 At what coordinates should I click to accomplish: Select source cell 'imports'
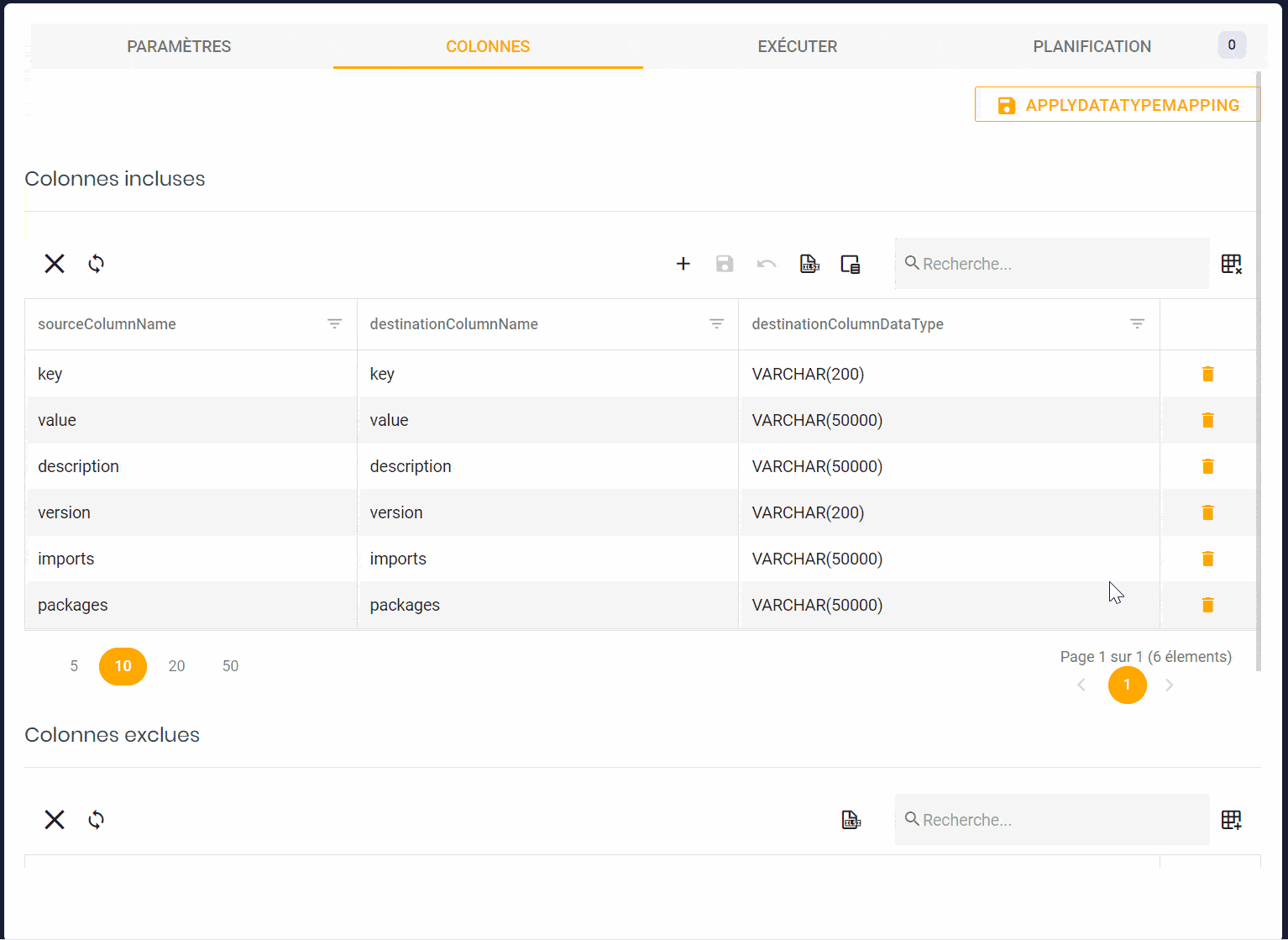click(x=191, y=559)
